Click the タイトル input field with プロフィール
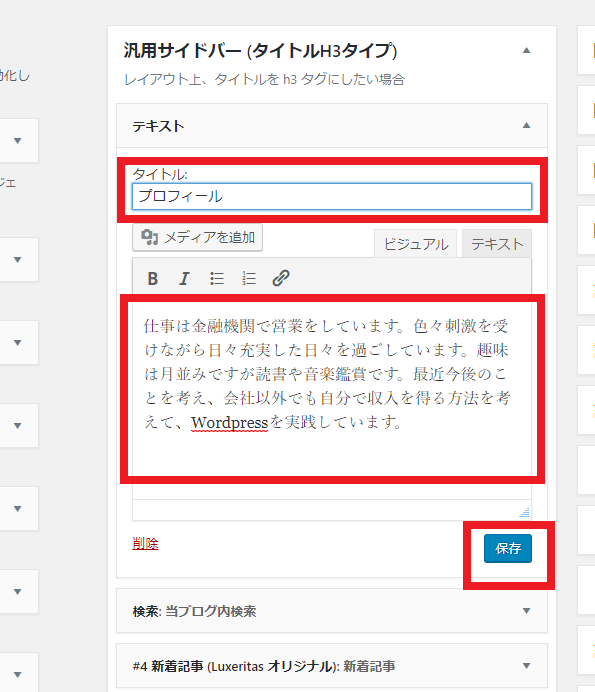595x692 pixels. [332, 196]
